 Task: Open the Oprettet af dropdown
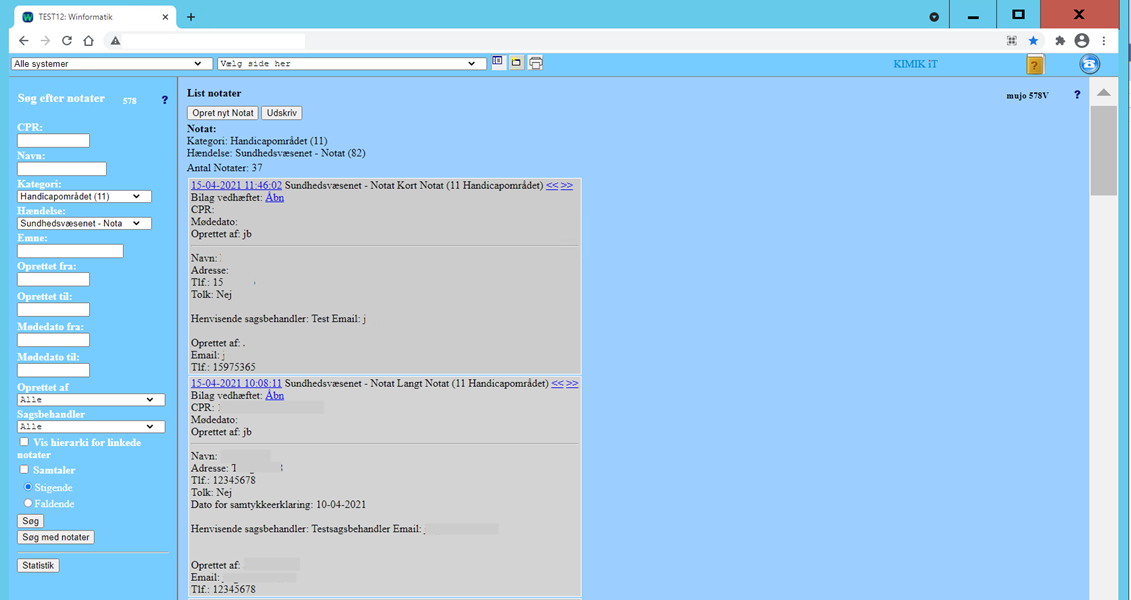point(91,400)
